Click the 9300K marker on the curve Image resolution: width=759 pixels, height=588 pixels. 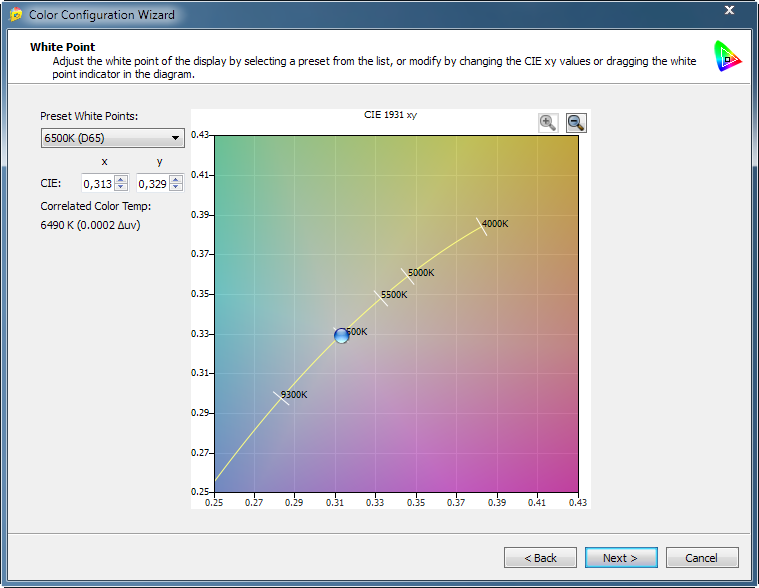[x=281, y=398]
